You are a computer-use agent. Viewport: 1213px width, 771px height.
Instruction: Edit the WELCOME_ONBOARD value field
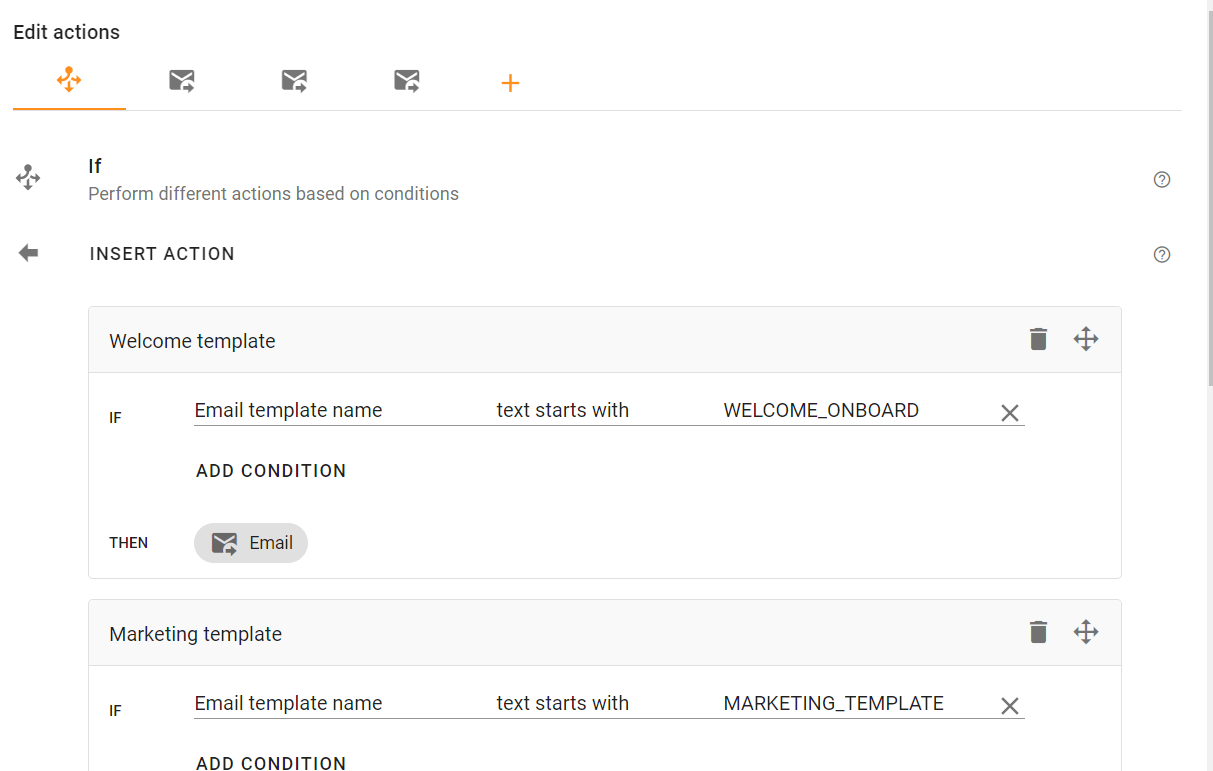(x=856, y=410)
